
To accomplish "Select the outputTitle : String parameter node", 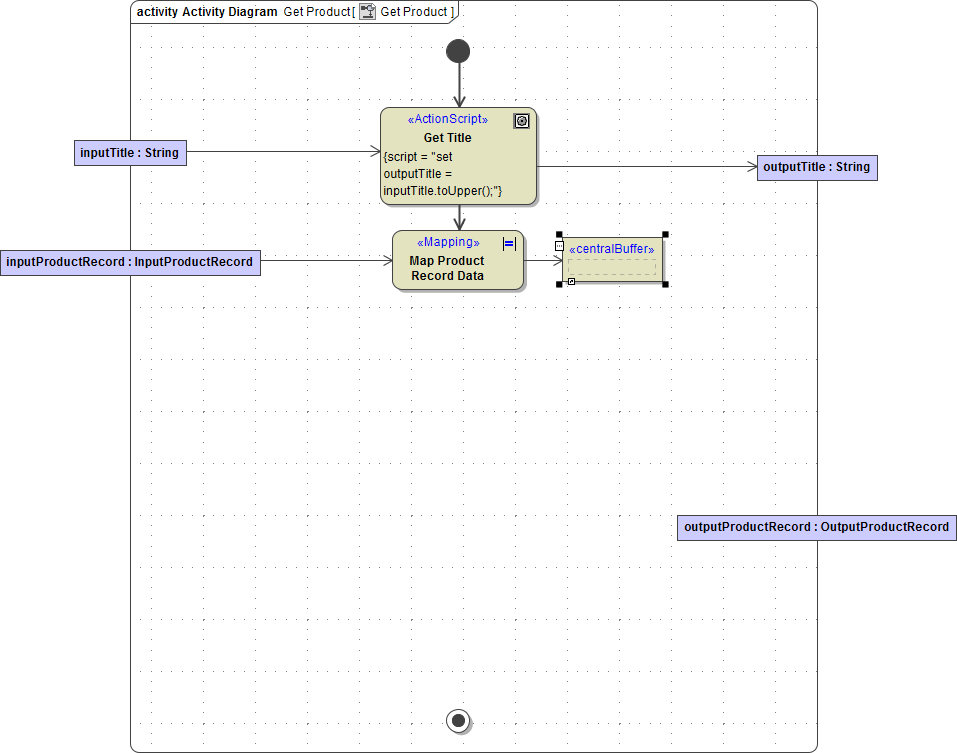I will (816, 167).
